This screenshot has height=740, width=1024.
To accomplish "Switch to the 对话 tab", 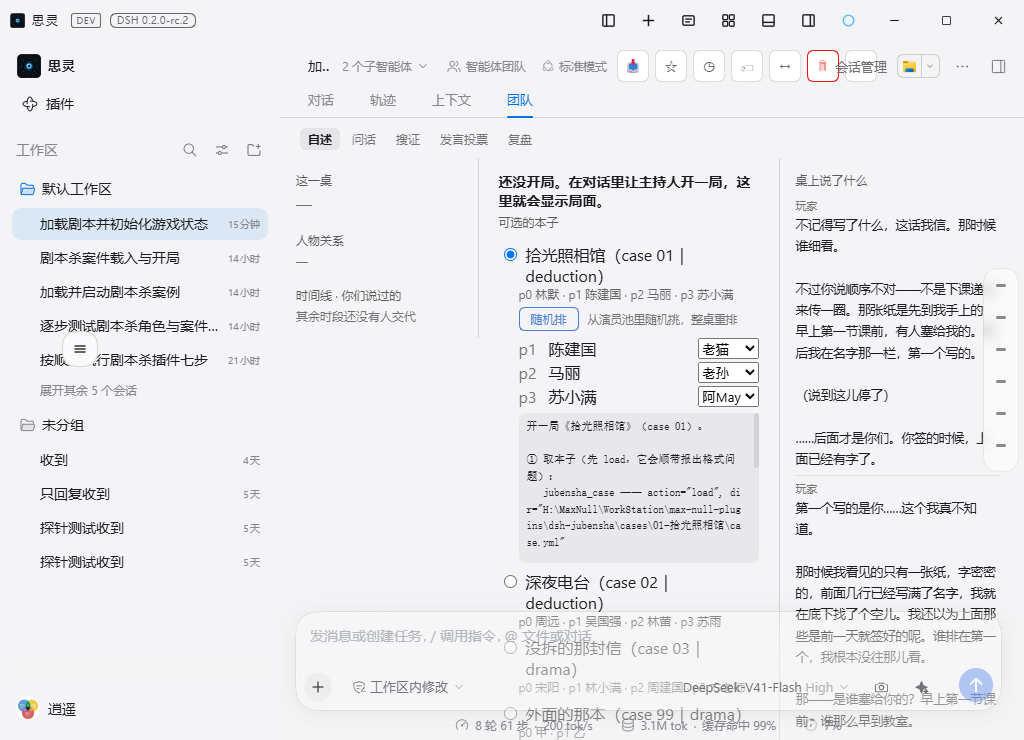I will pos(321,100).
